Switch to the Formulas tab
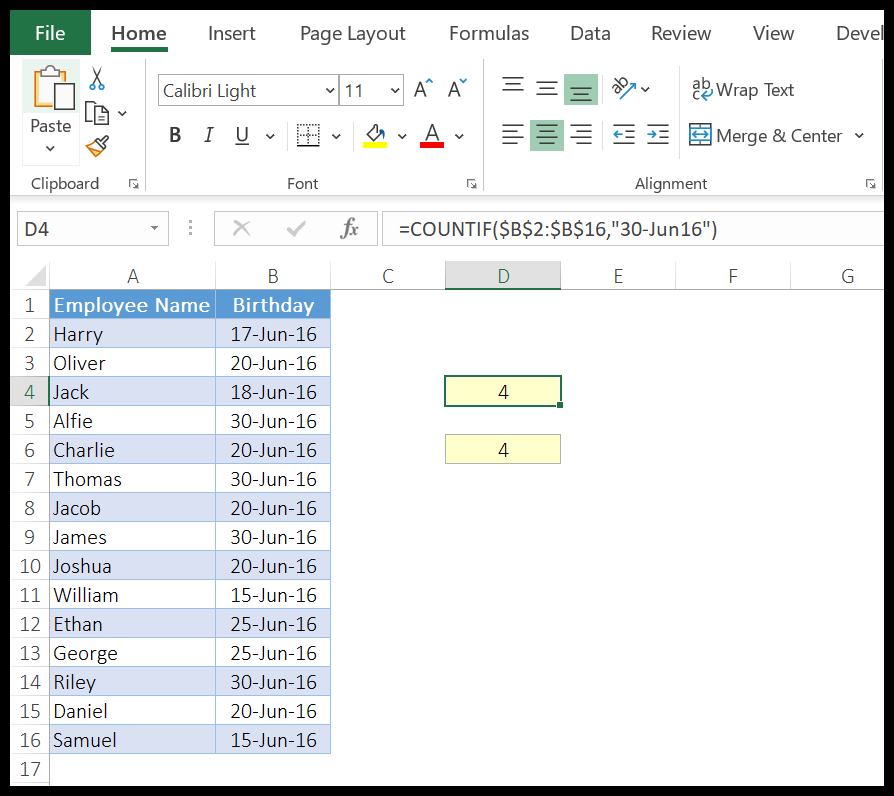894x796 pixels. pos(488,33)
